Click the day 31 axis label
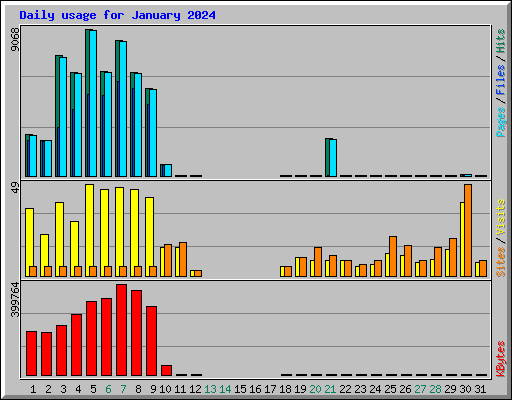512x400 pixels. (x=480, y=389)
